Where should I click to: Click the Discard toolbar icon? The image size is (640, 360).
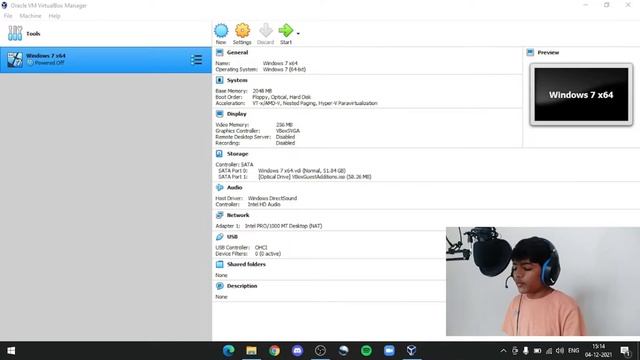[266, 31]
